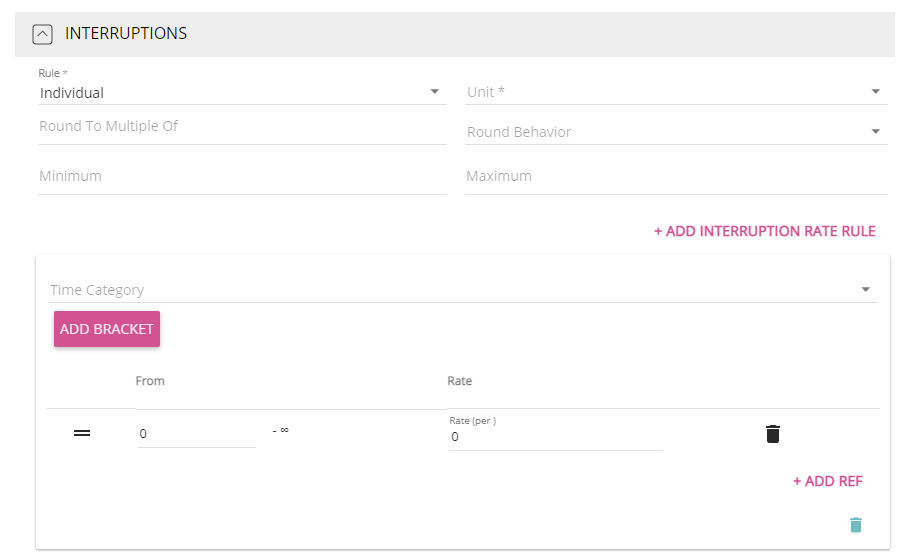Click the Round To Multiple Of field

click(x=241, y=127)
